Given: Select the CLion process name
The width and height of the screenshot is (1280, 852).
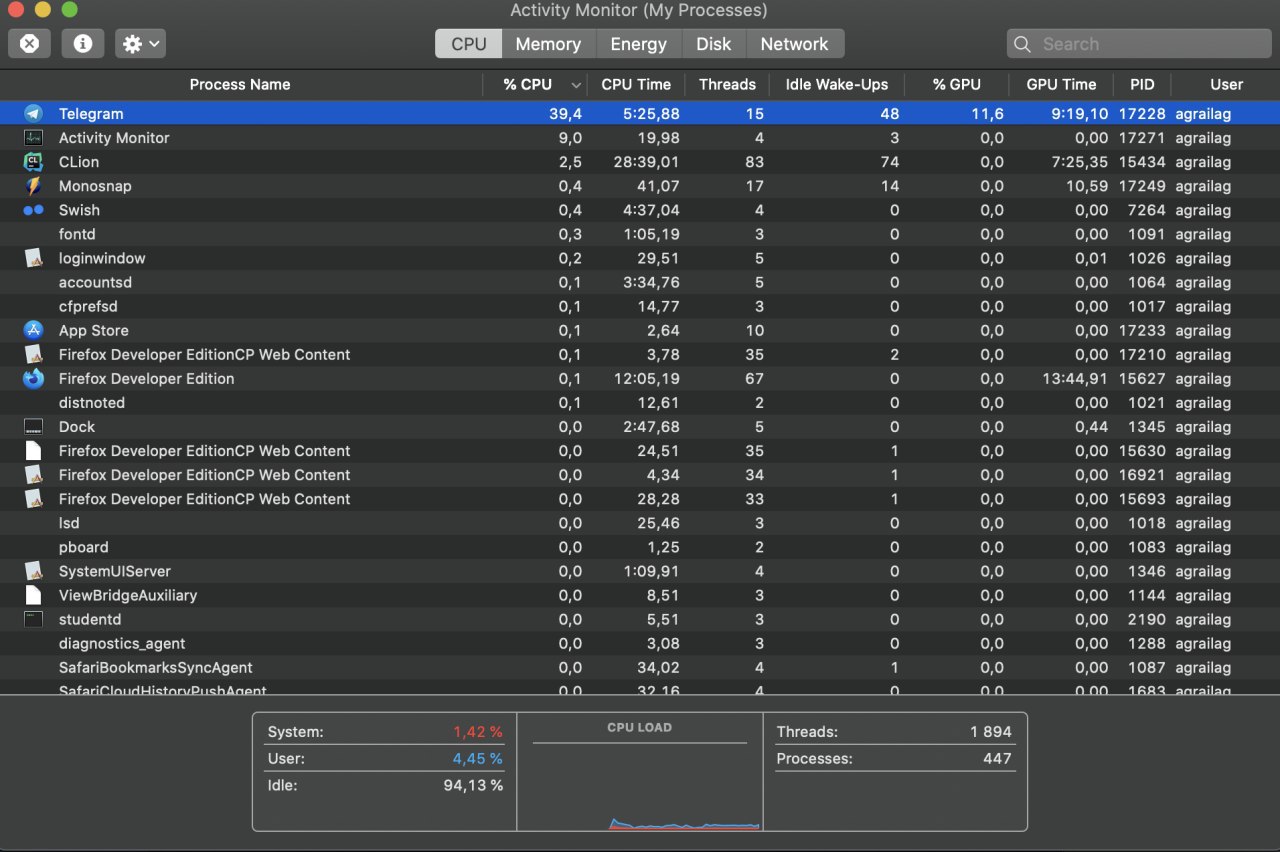Looking at the screenshot, I should (x=79, y=162).
